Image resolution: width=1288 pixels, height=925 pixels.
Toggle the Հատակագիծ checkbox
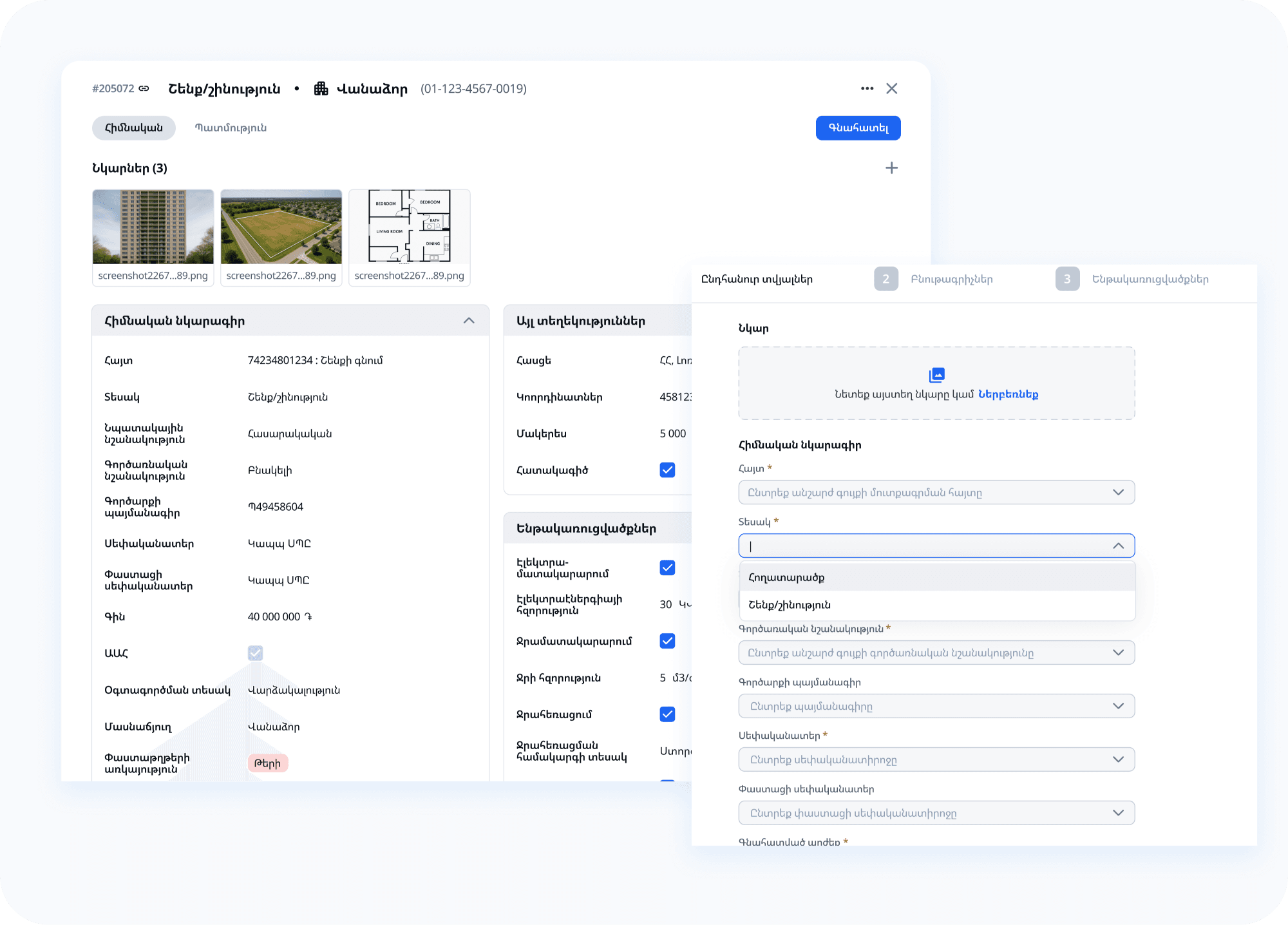coord(667,470)
